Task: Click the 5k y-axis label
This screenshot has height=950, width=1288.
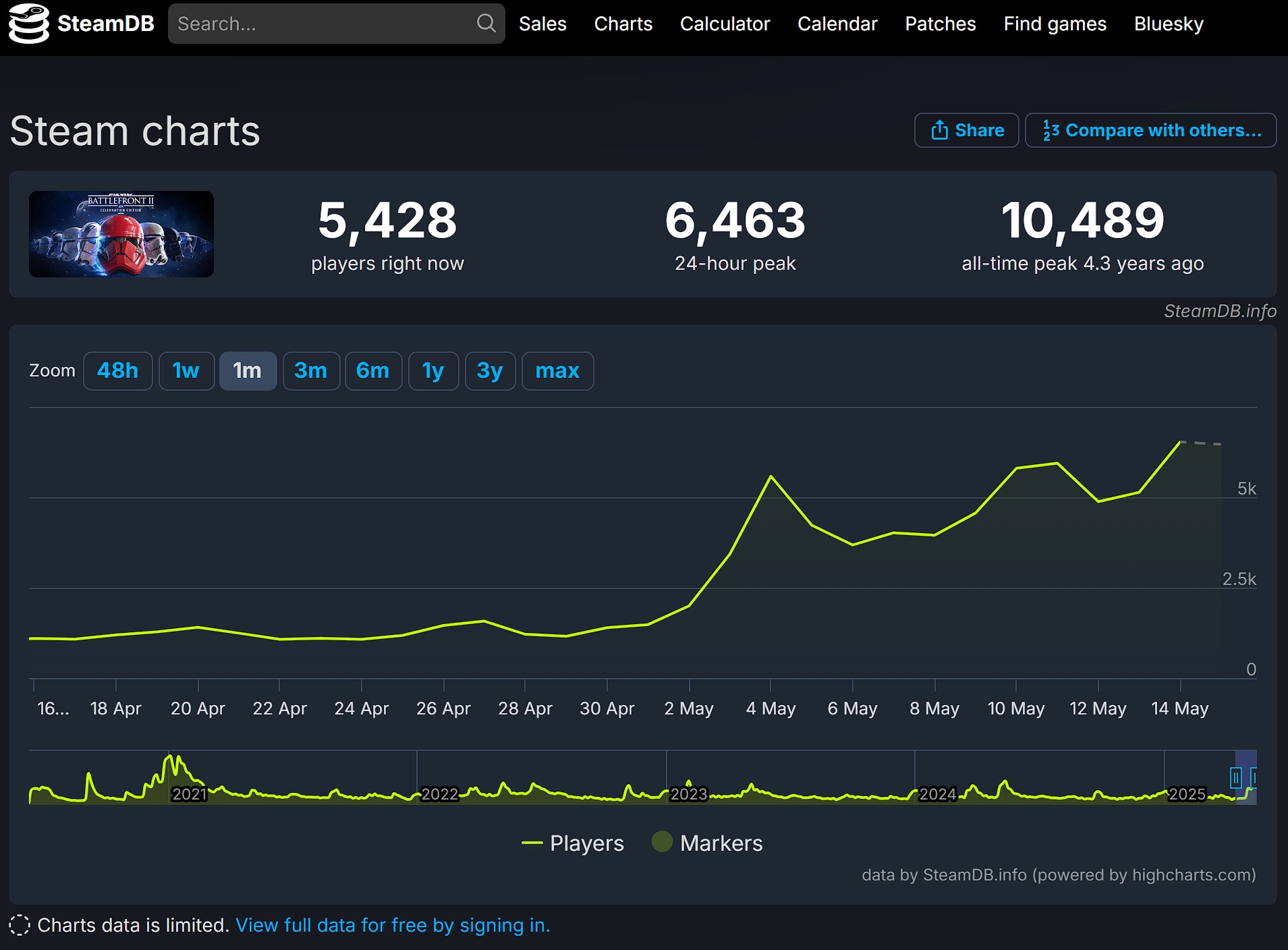Action: click(x=1247, y=488)
